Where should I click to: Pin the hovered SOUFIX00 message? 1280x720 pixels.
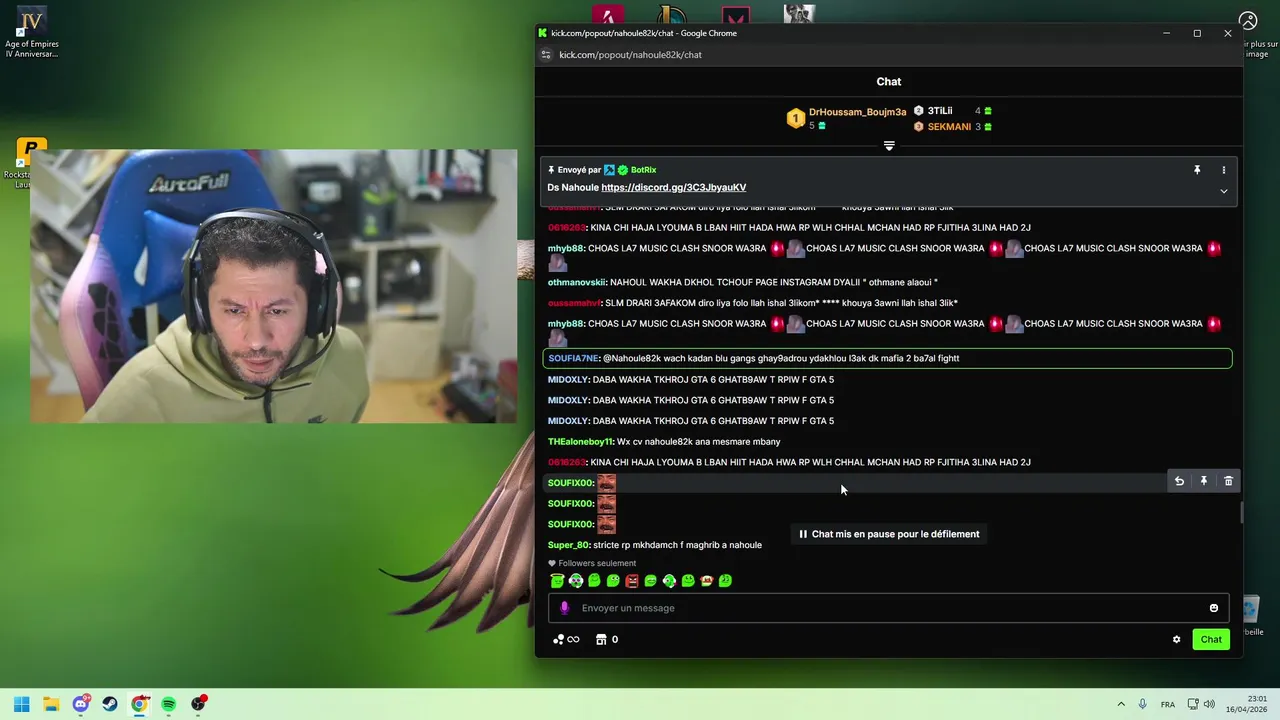coord(1204,481)
